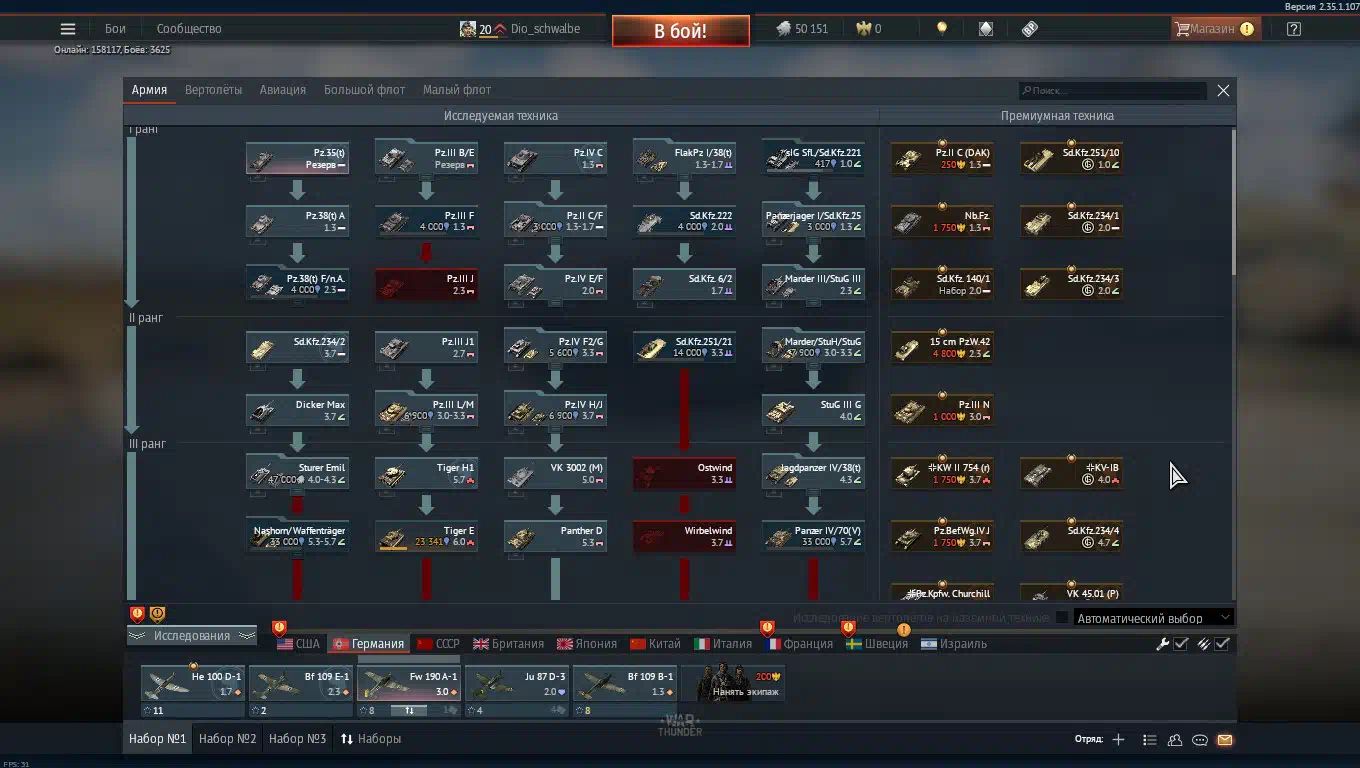Select the Dicker Max vehicle card
The width and height of the screenshot is (1360, 768).
coord(297,410)
